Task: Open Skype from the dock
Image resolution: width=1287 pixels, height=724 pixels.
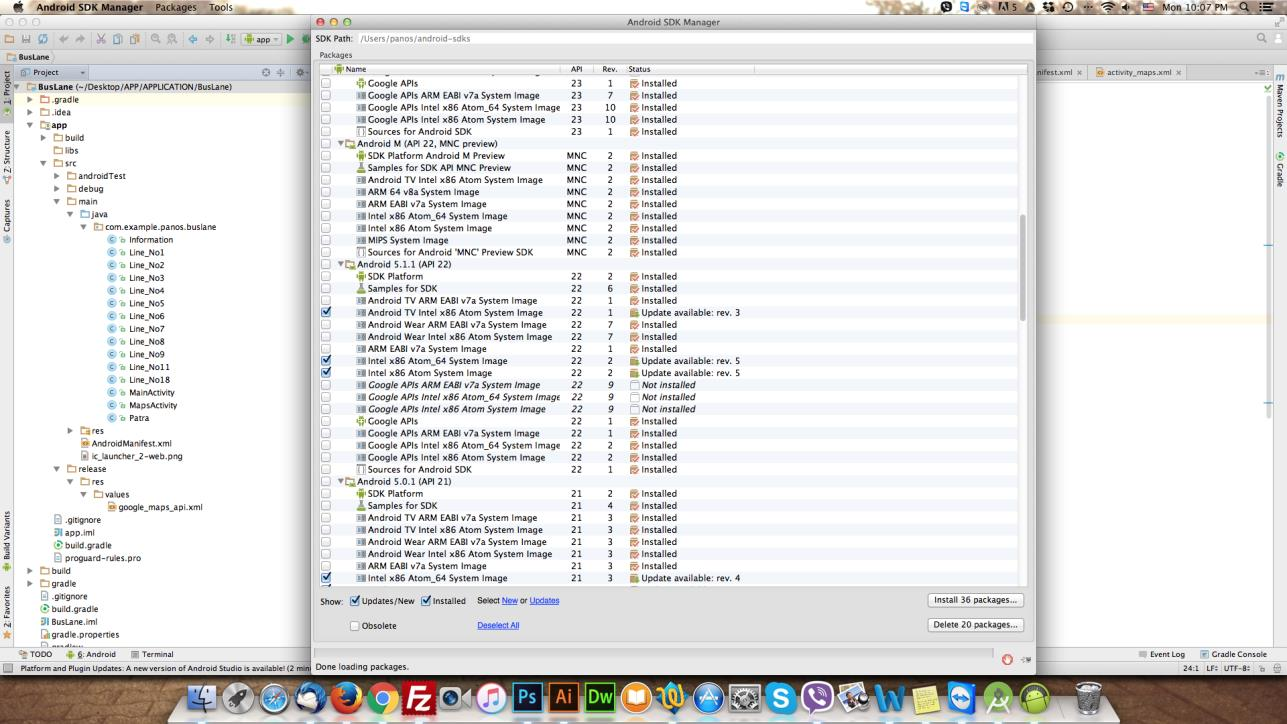Action: click(783, 698)
